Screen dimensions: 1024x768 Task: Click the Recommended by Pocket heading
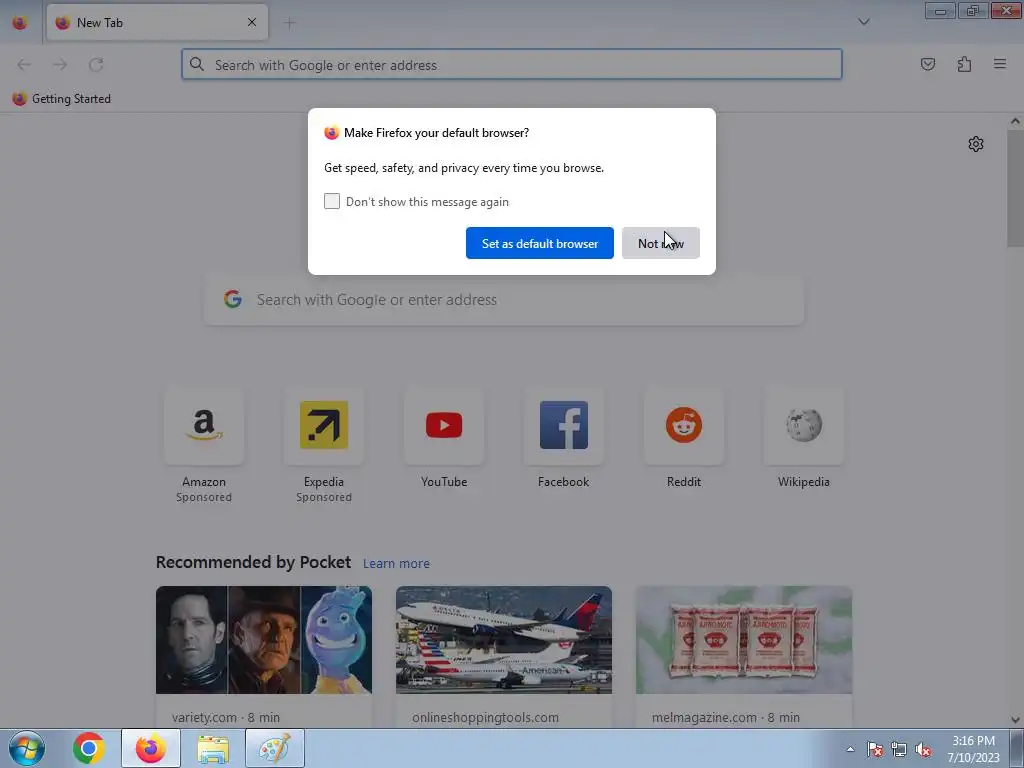253,562
